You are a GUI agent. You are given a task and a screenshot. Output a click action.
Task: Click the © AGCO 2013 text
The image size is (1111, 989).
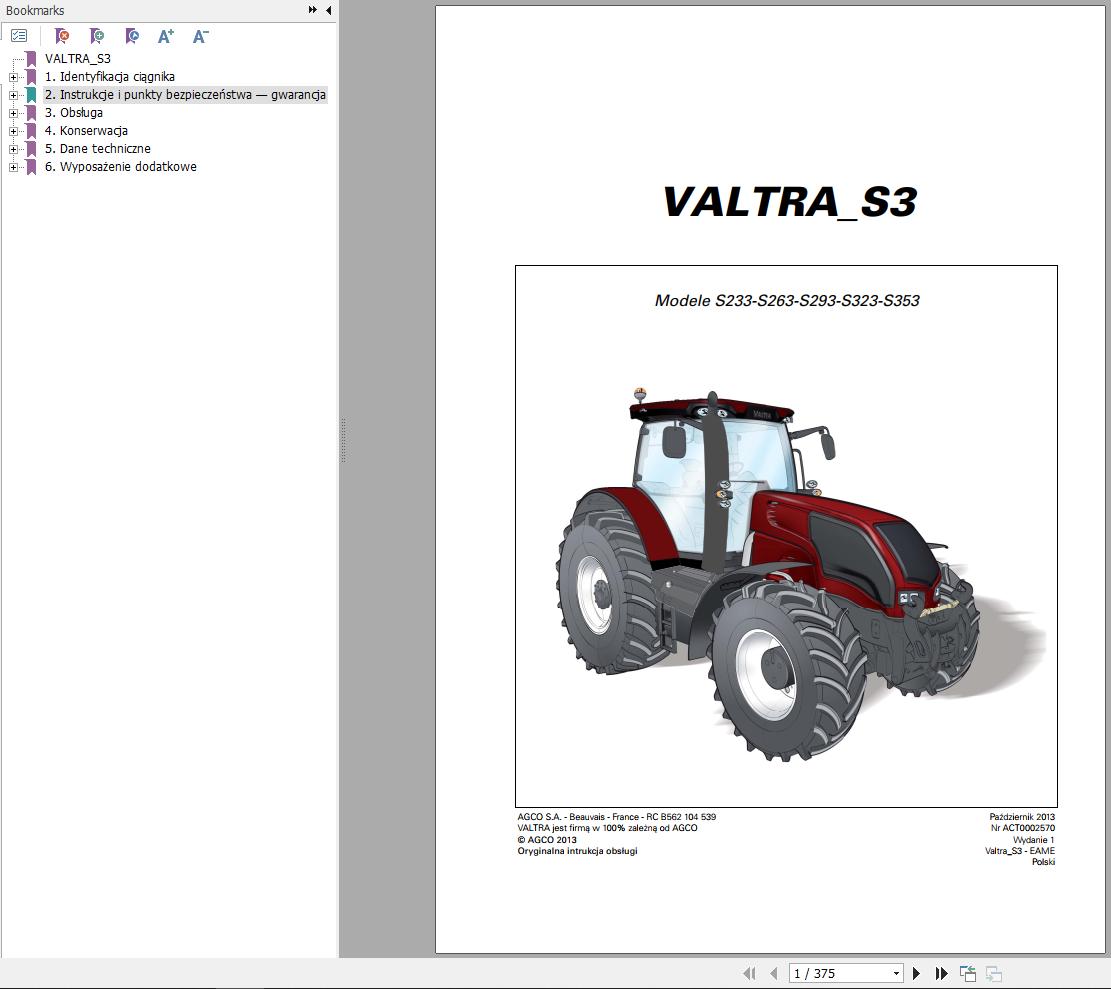point(547,840)
